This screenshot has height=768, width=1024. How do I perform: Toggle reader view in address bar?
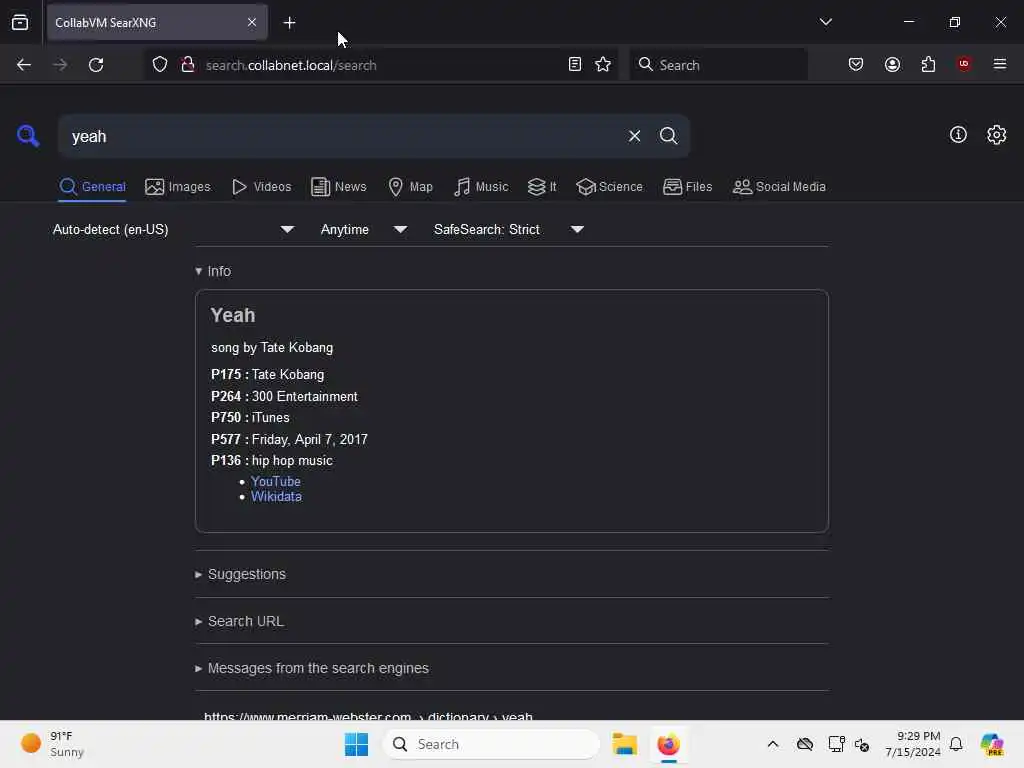pos(575,64)
